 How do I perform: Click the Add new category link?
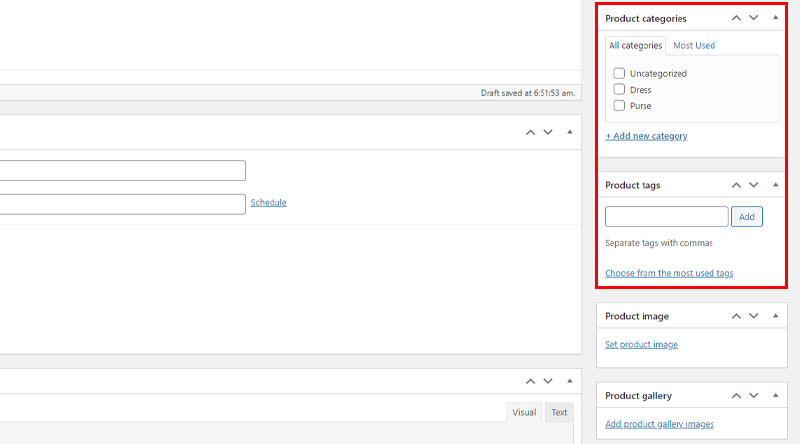646,136
